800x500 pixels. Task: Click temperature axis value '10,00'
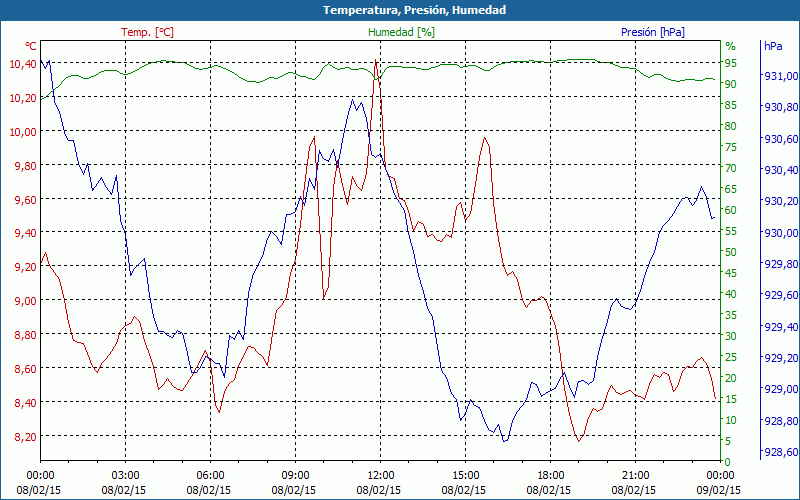tap(23, 131)
